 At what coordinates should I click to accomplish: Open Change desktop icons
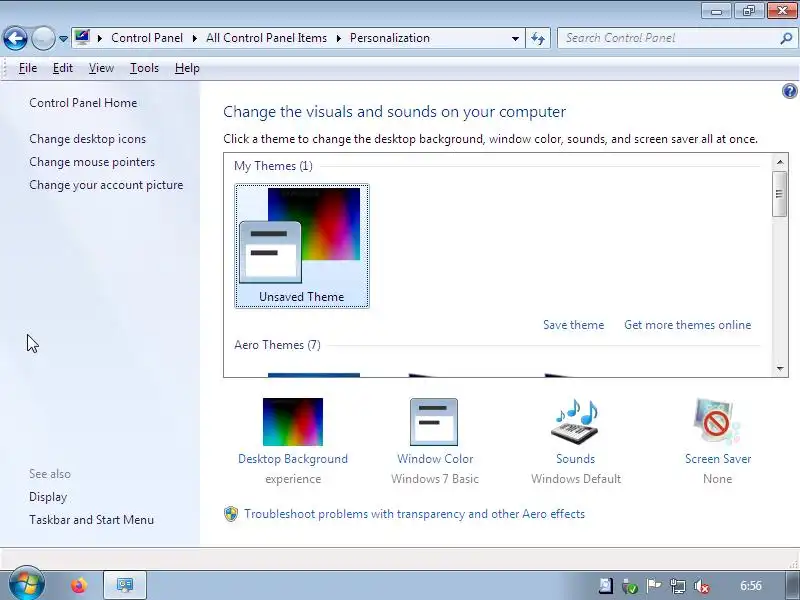pos(88,139)
